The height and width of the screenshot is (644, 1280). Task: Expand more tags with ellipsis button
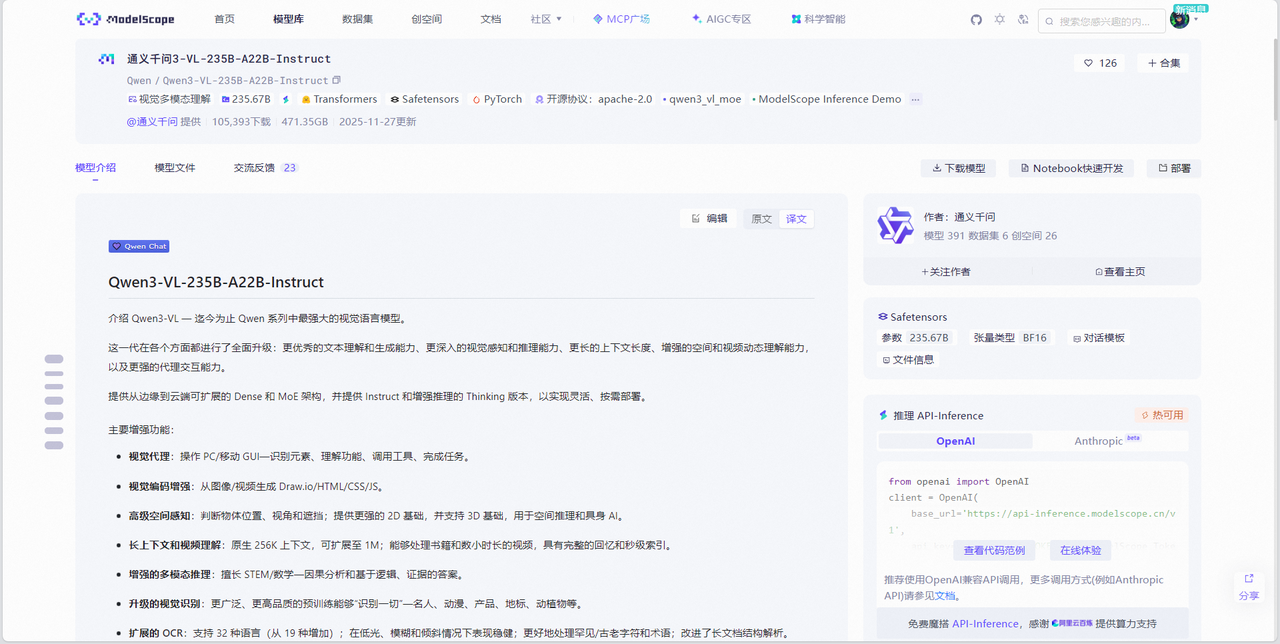(915, 99)
